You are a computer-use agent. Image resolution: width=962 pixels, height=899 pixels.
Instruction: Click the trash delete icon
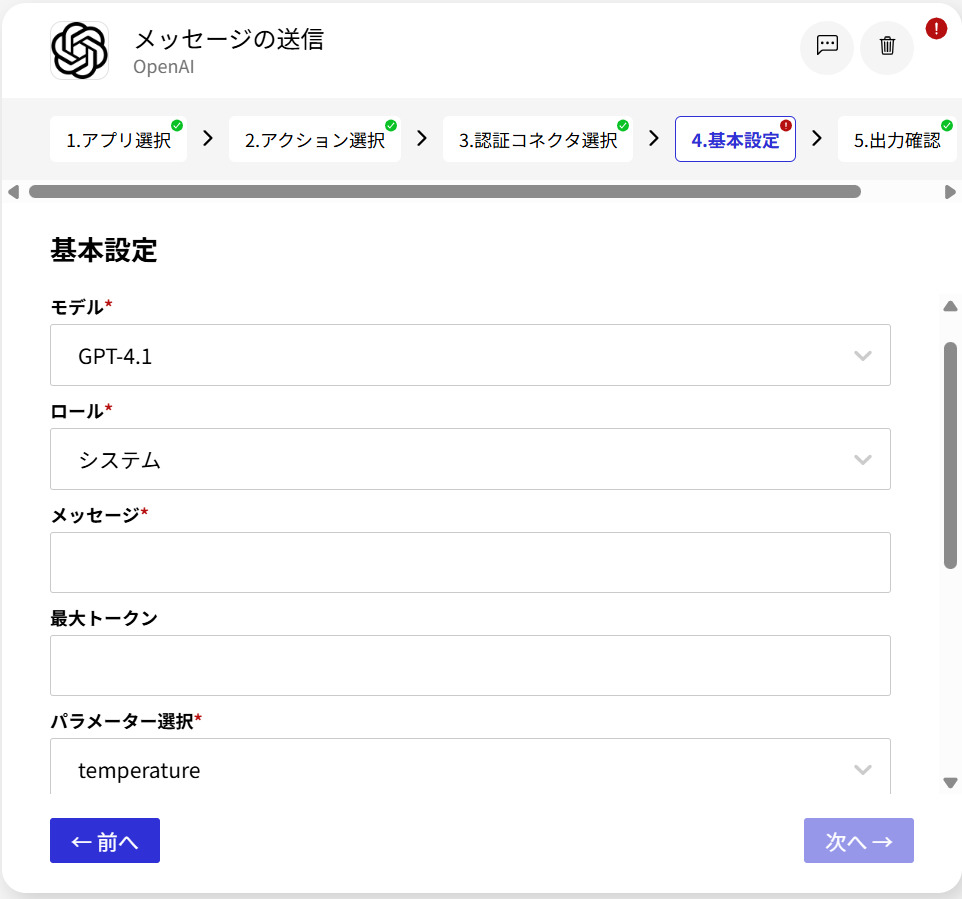tap(887, 46)
